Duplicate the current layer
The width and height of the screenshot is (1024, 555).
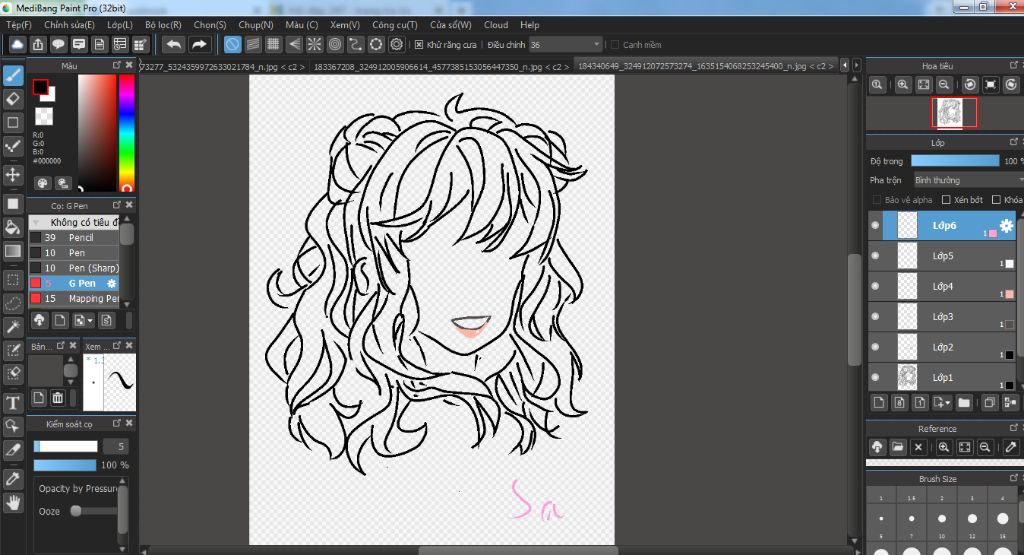point(989,402)
